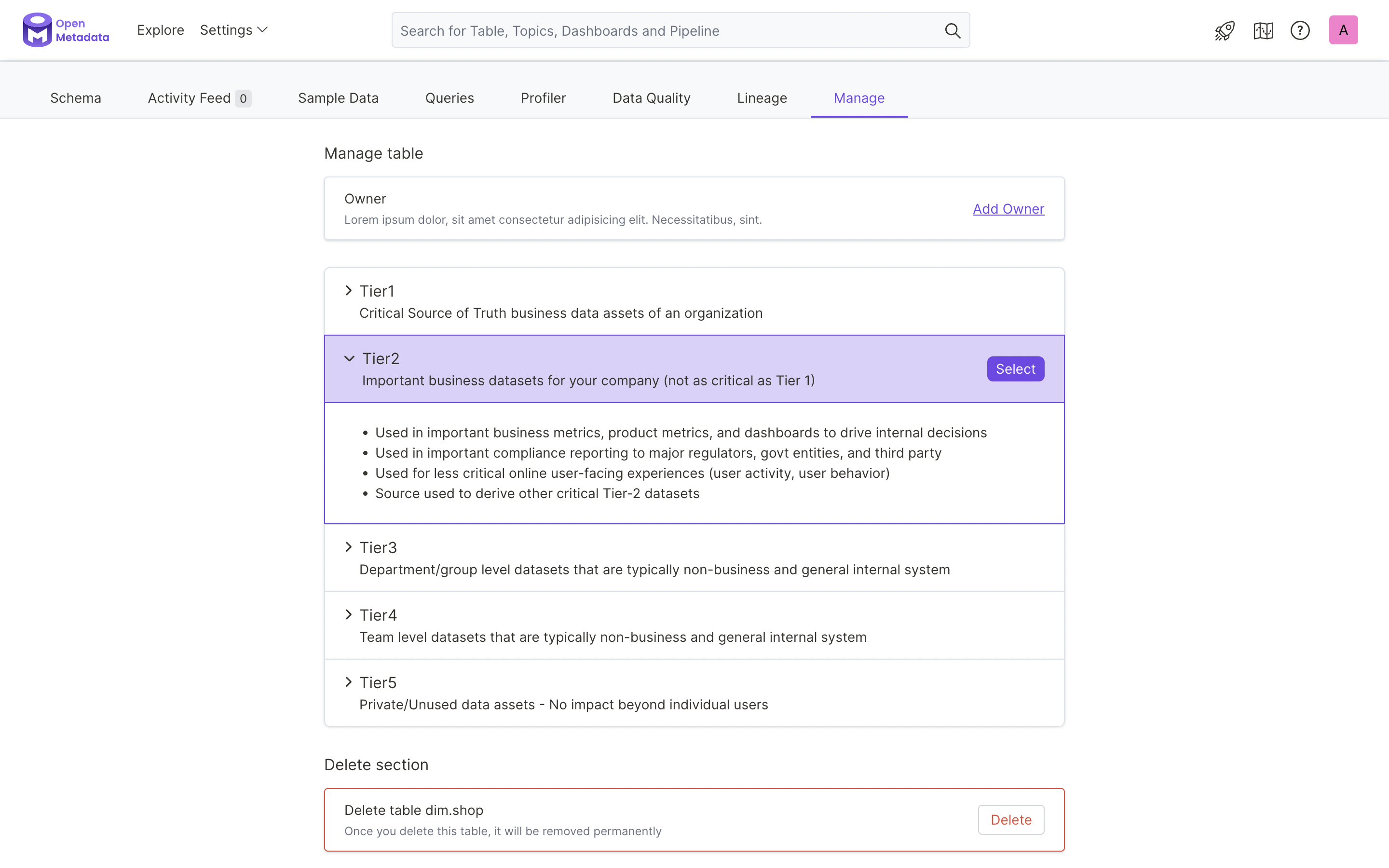
Task: Expand the Tier4 chevron
Action: pos(348,614)
